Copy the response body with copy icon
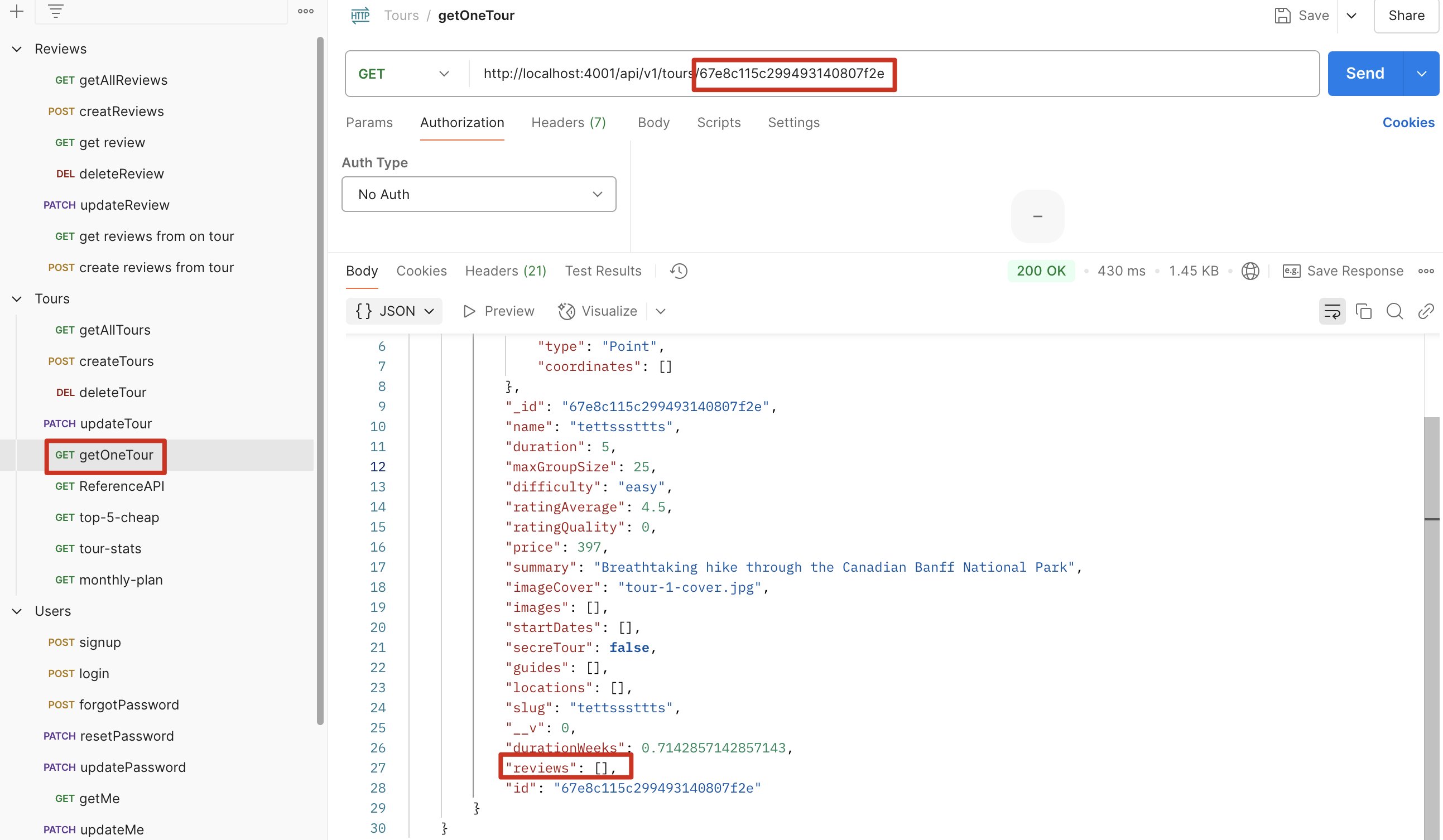 pyautogui.click(x=1363, y=311)
